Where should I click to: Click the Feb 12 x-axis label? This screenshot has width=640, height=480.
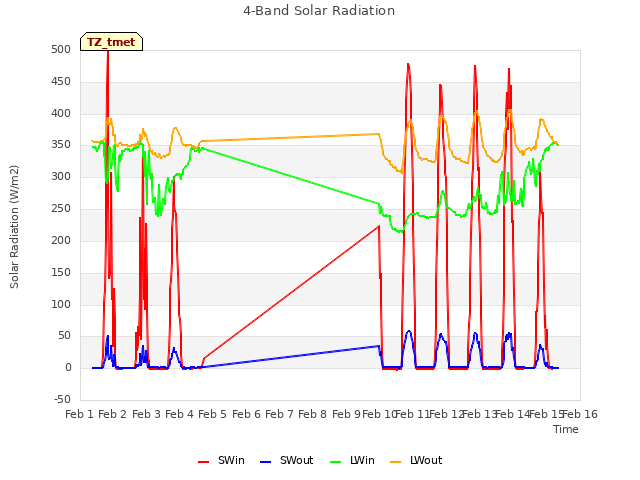pos(446,415)
